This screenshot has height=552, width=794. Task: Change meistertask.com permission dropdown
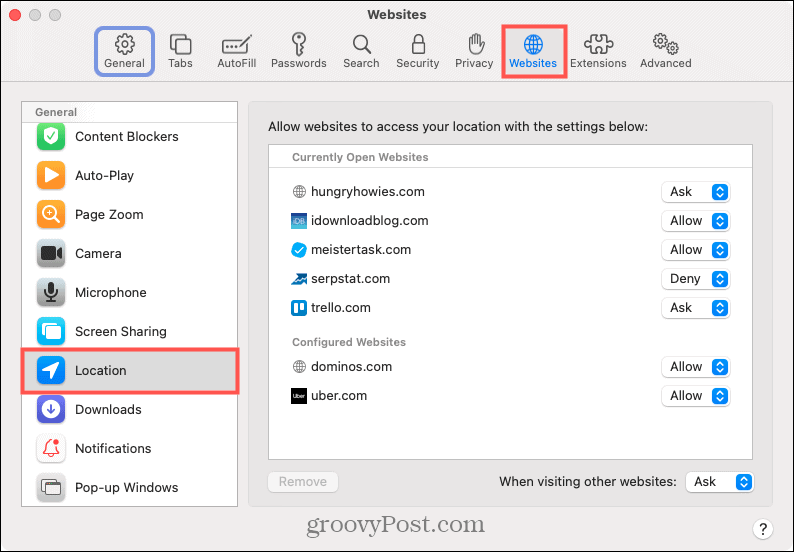coord(696,250)
